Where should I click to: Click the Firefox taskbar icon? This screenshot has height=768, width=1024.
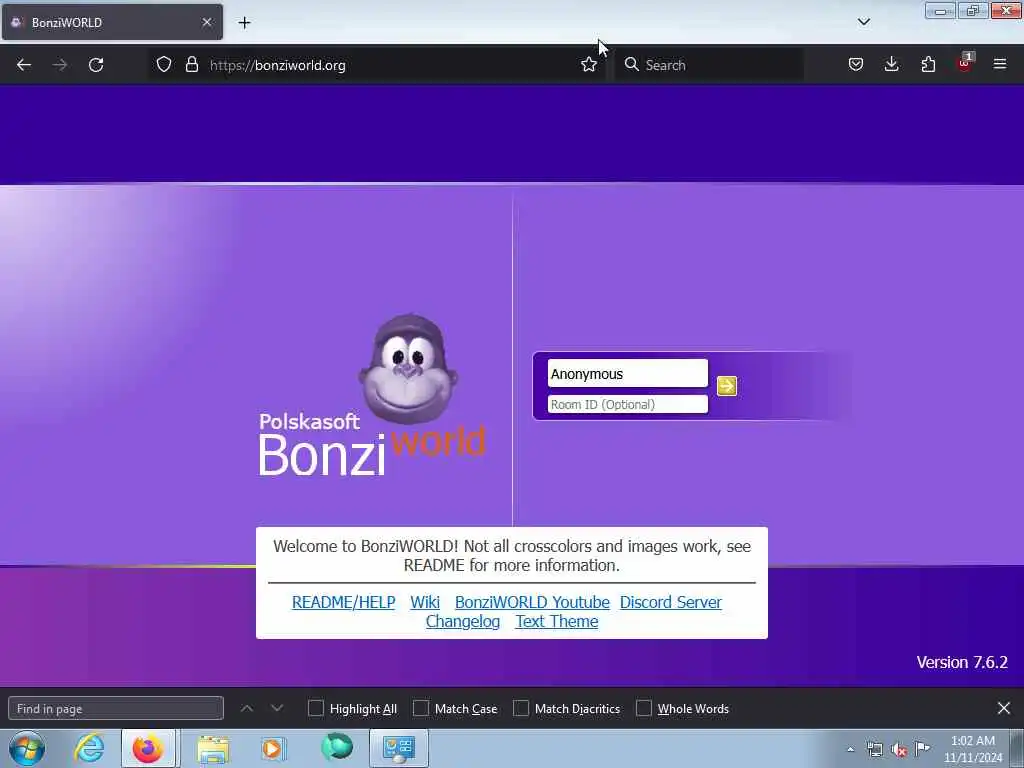point(148,748)
